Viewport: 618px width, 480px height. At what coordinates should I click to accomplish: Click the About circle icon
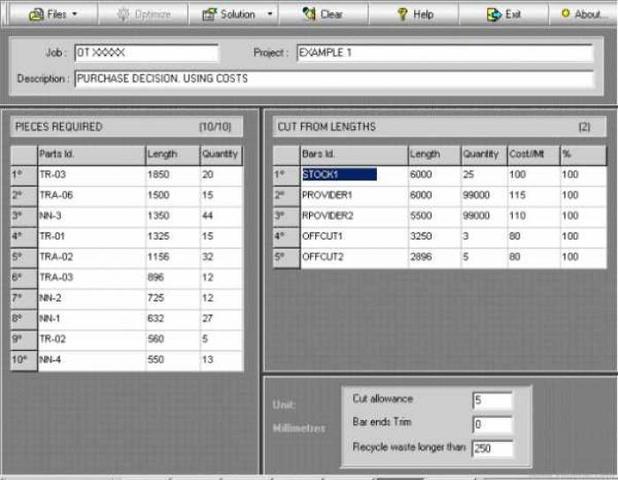tap(566, 14)
